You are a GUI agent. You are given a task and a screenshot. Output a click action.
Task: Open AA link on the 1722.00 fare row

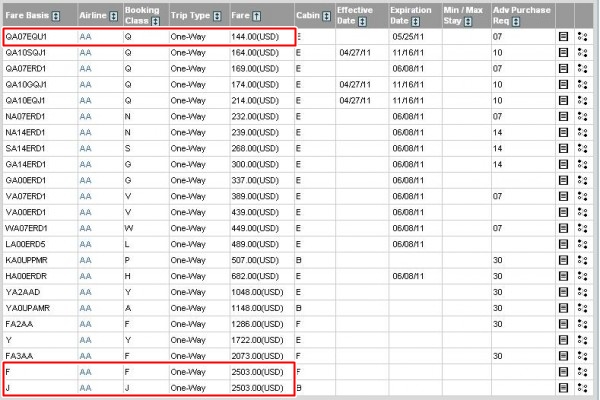pos(86,340)
